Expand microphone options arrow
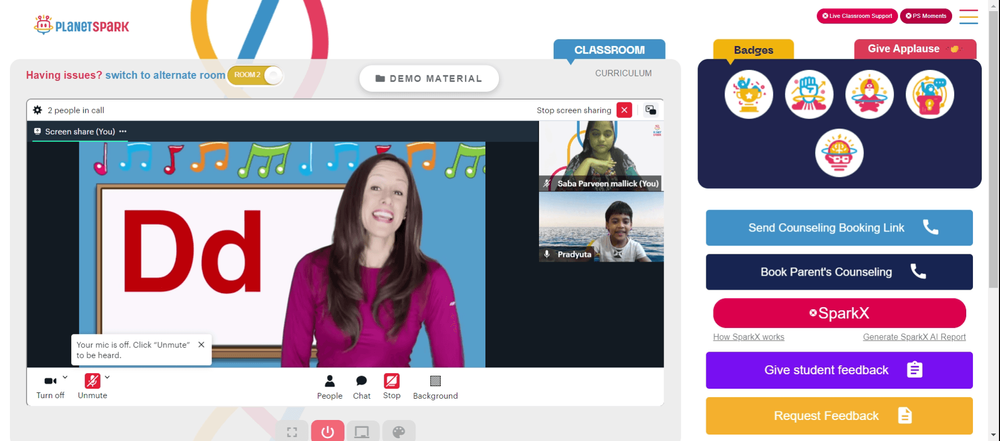The width and height of the screenshot is (1000, 441). click(x=107, y=377)
